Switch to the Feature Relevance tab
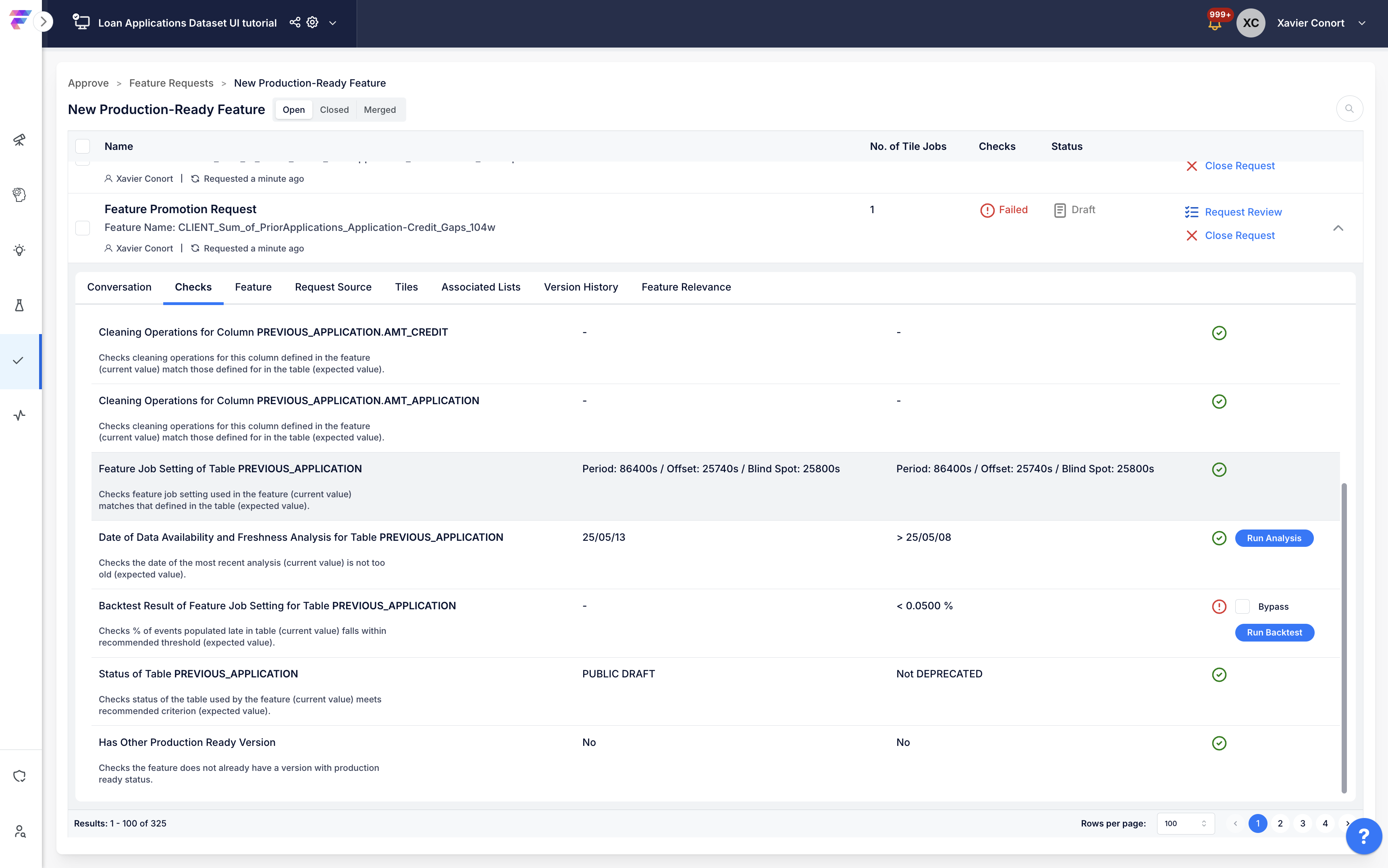This screenshot has width=1388, height=868. point(686,287)
